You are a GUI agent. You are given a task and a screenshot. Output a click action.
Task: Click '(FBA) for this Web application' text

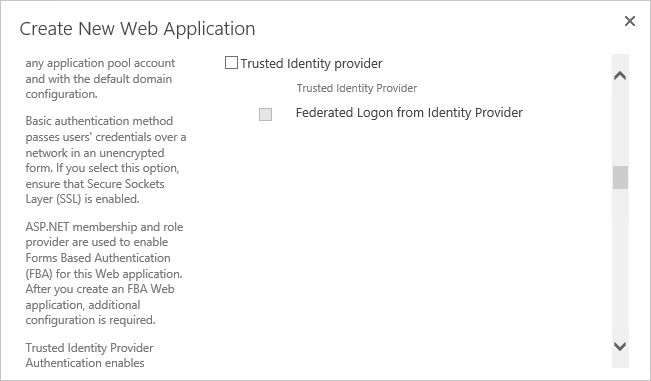tap(104, 274)
